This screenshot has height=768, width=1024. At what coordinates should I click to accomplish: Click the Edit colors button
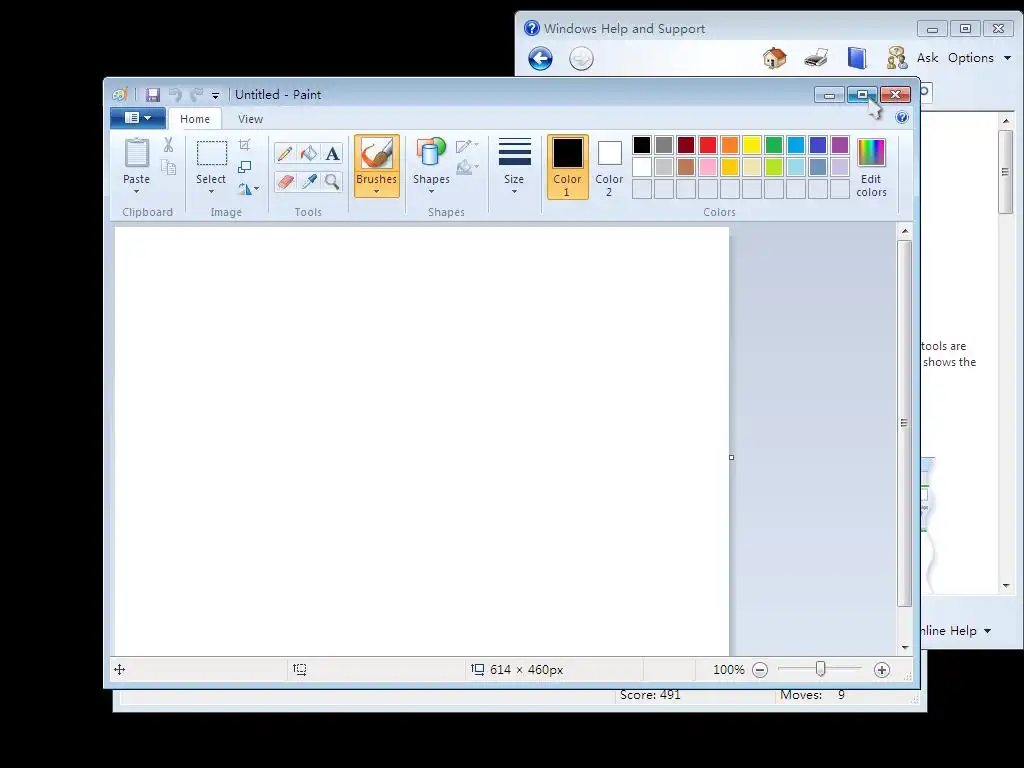pyautogui.click(x=871, y=167)
